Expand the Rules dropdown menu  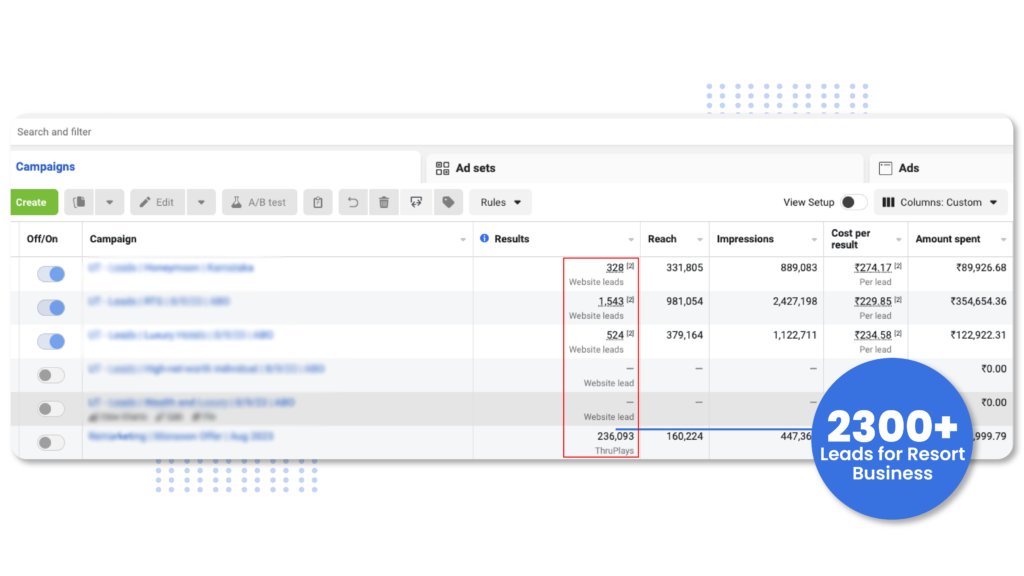coord(500,202)
